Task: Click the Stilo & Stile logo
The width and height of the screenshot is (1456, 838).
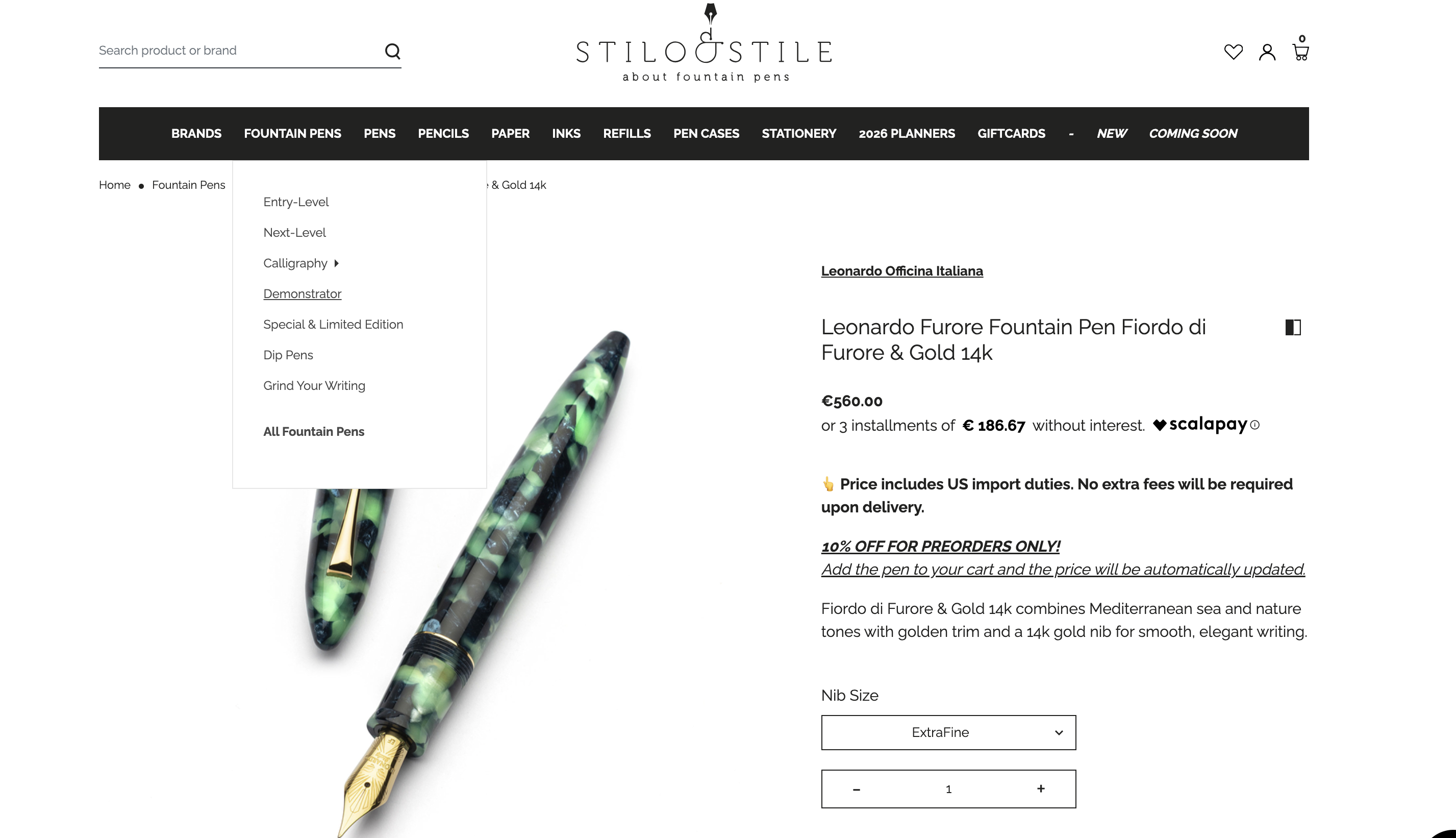Action: coord(705,43)
